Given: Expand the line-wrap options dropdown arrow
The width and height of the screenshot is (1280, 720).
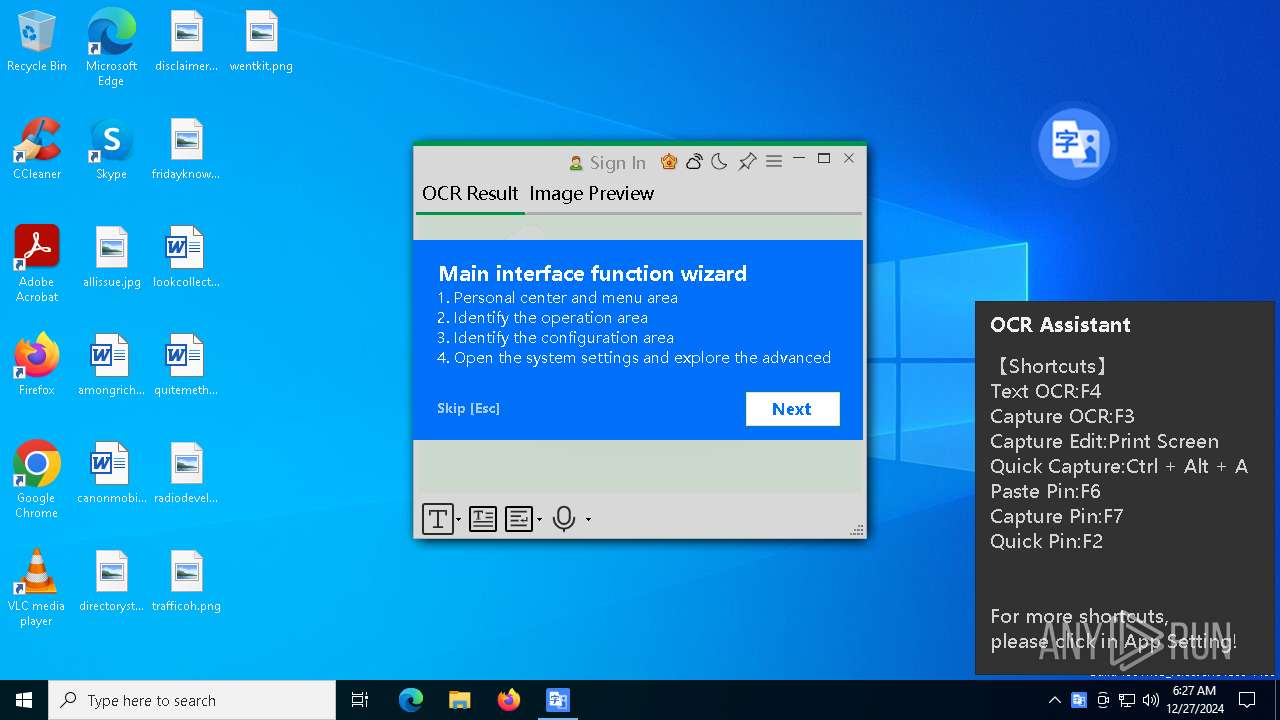Looking at the screenshot, I should point(540,520).
